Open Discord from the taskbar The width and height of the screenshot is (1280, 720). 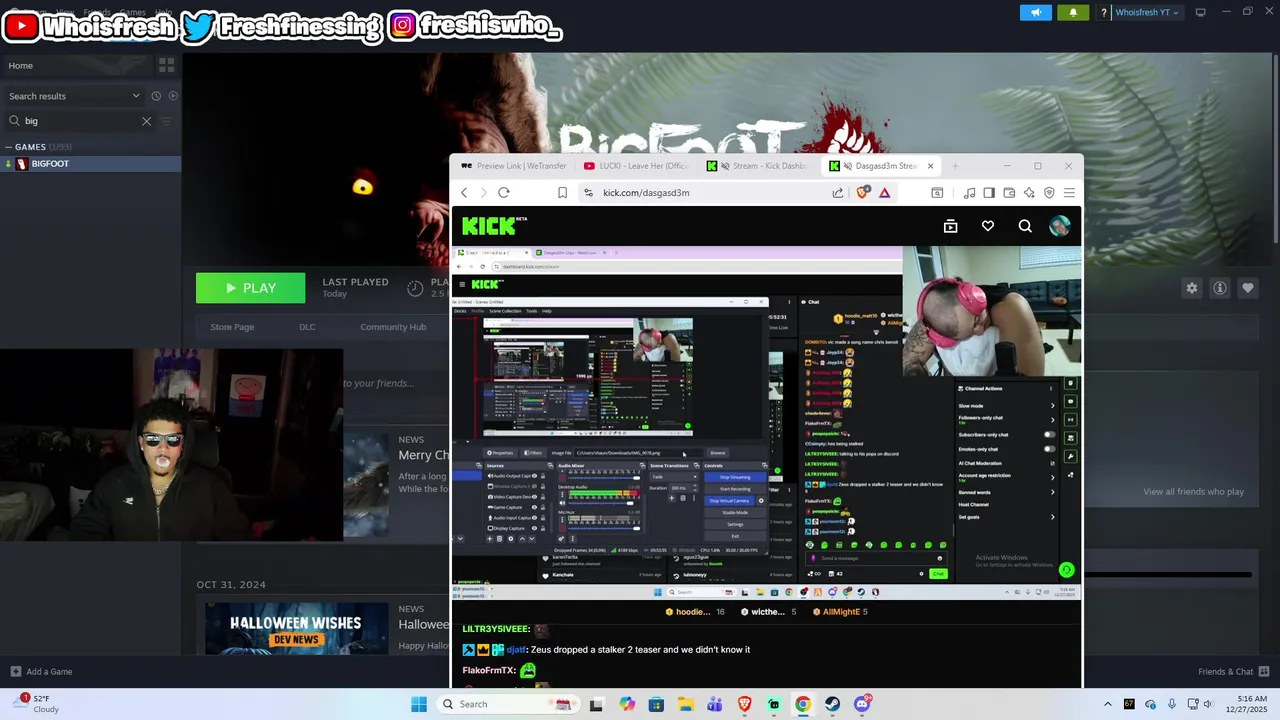(x=862, y=704)
